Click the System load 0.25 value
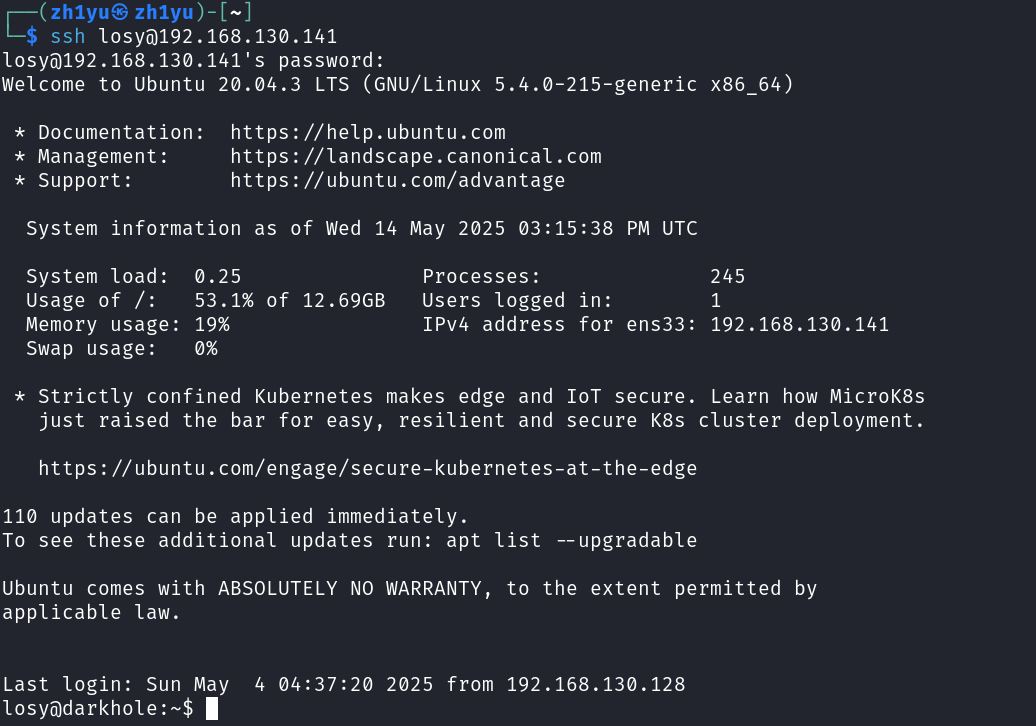The width and height of the screenshot is (1036, 726). point(218,277)
